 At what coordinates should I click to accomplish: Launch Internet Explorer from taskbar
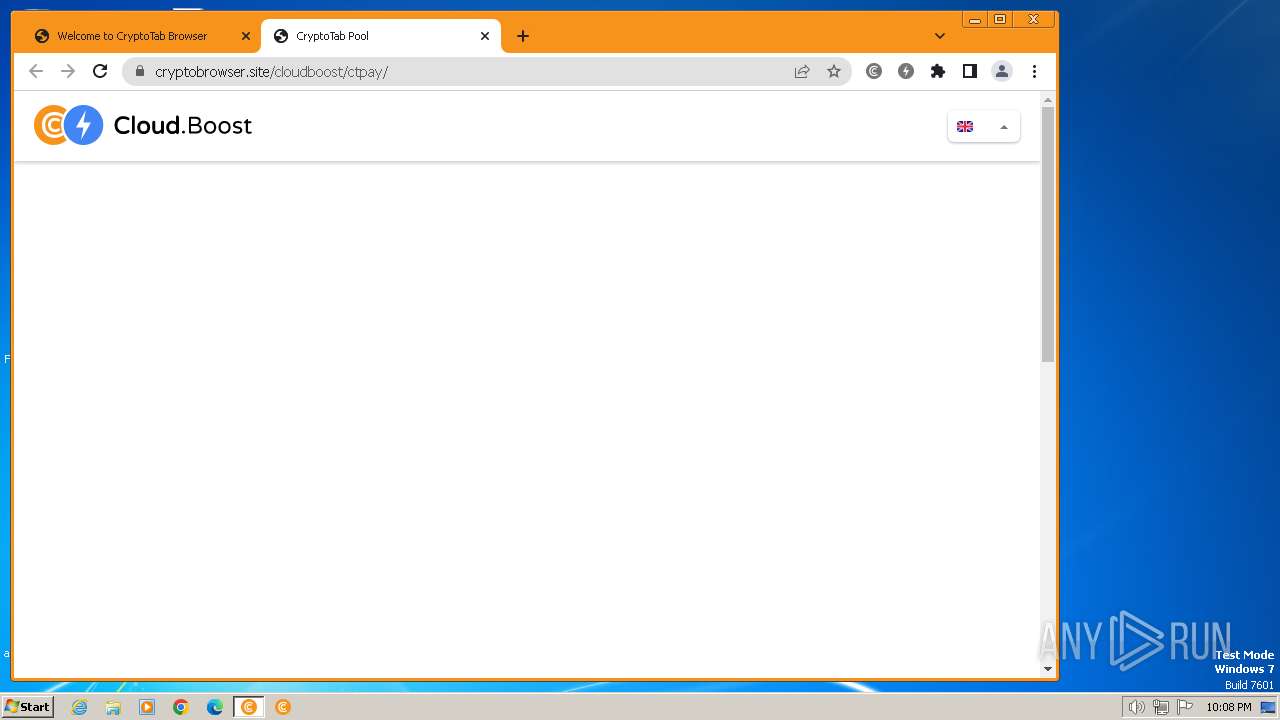point(80,707)
